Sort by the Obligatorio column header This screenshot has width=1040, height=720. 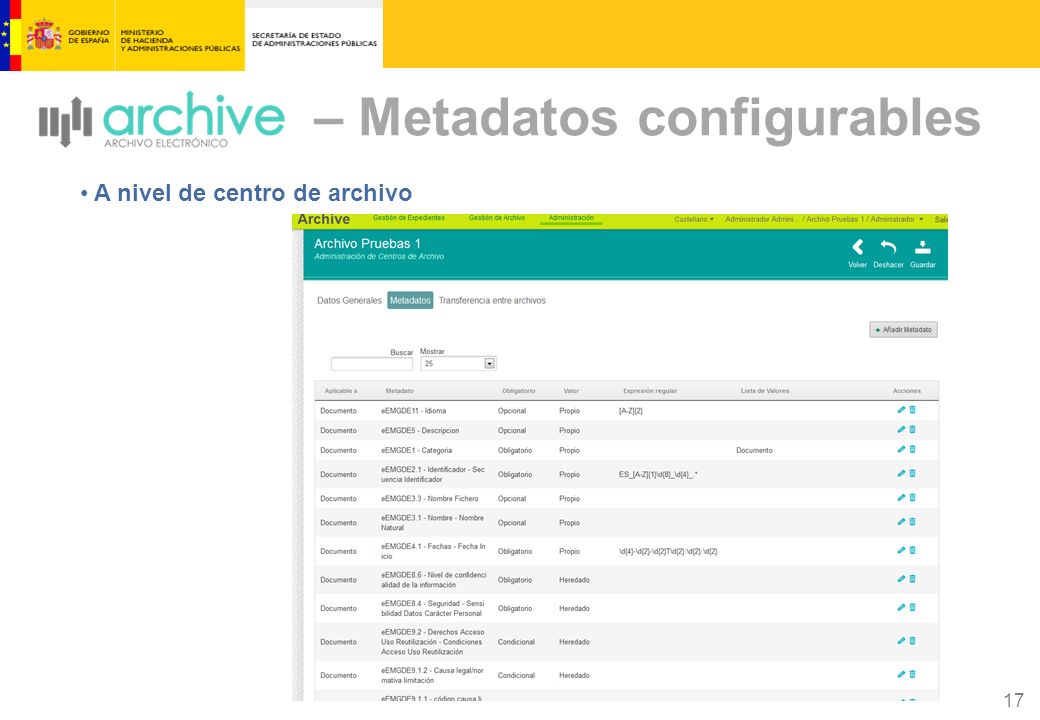click(519, 391)
